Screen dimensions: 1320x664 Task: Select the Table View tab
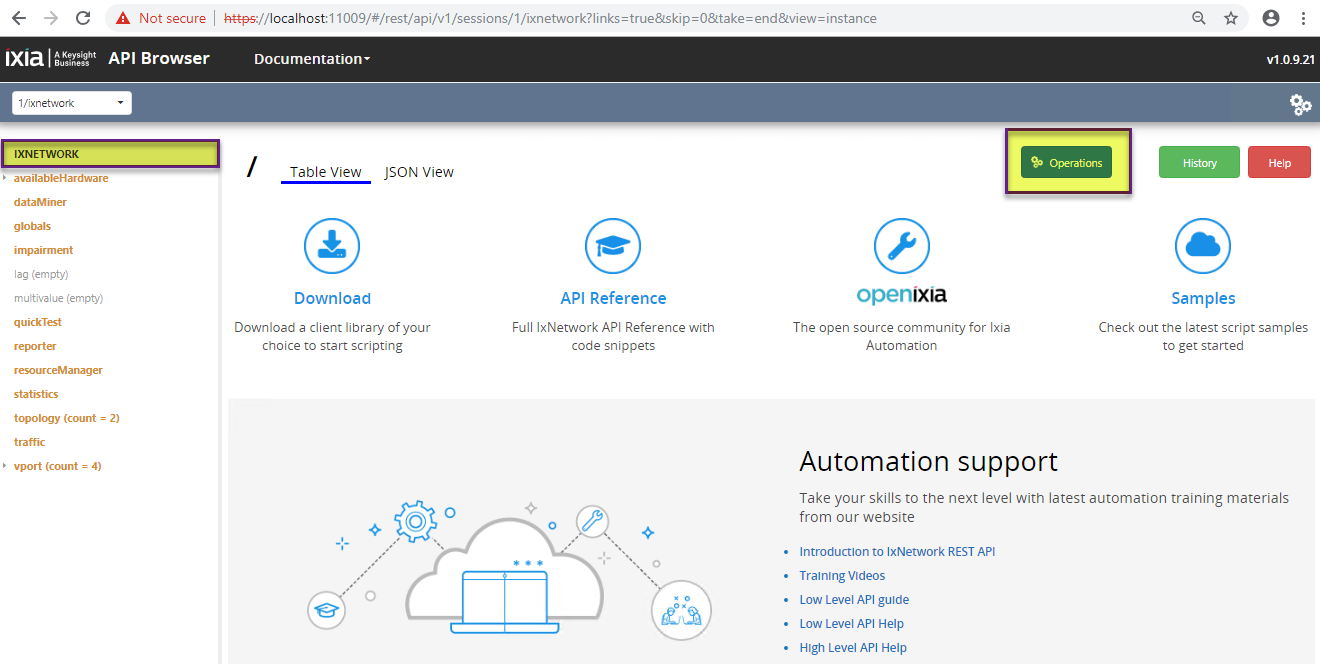[x=325, y=172]
